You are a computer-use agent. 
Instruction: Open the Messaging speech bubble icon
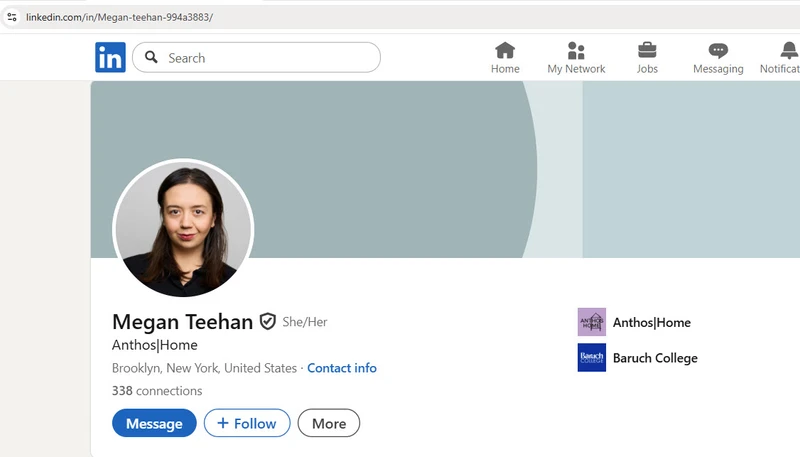pos(718,51)
